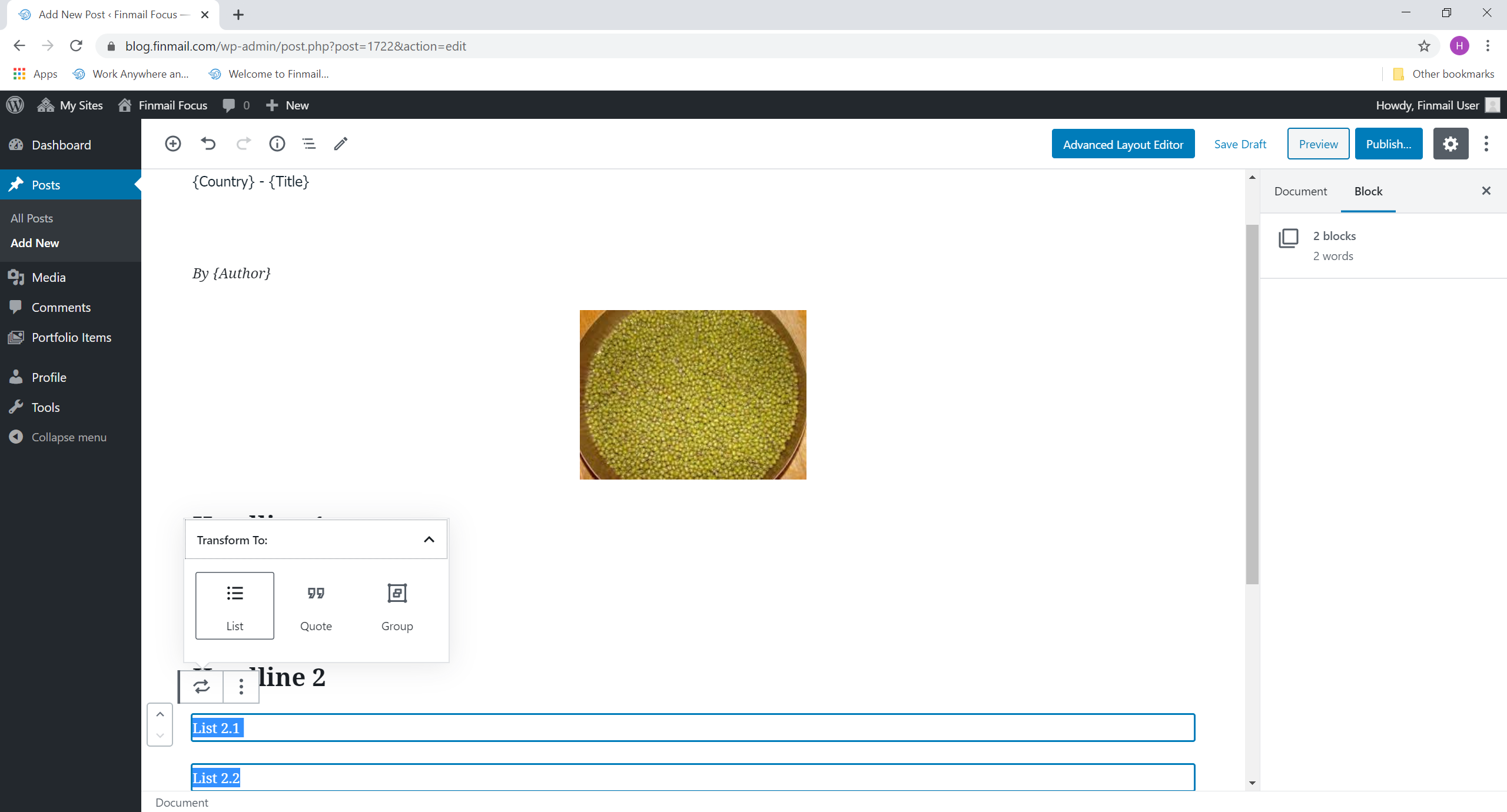Click the Publish button
This screenshot has width=1507, height=812.
tap(1388, 144)
